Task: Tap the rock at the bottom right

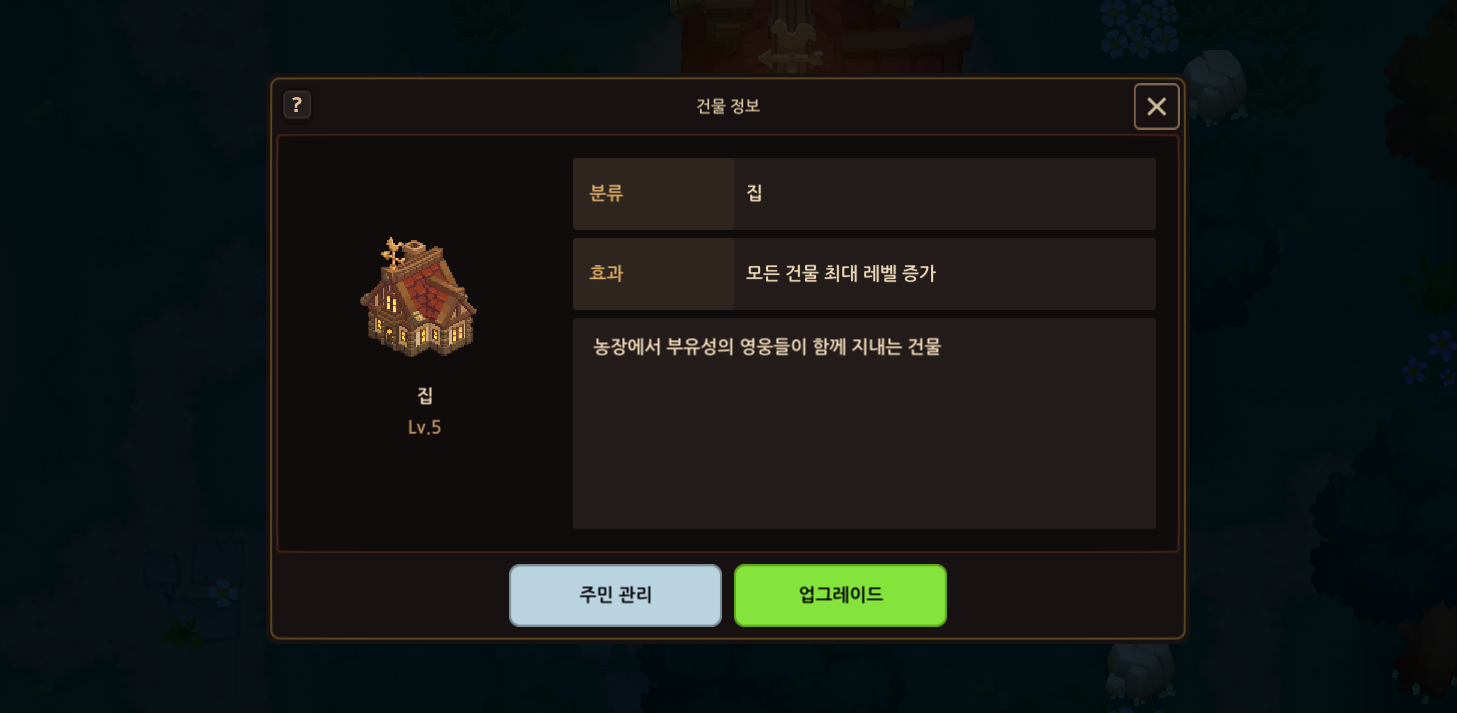Action: [1140, 670]
